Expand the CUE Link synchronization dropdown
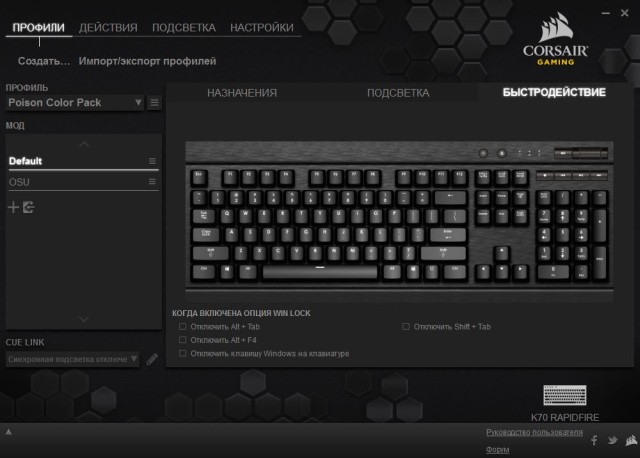Screen dimensions: 640x458 [73, 359]
